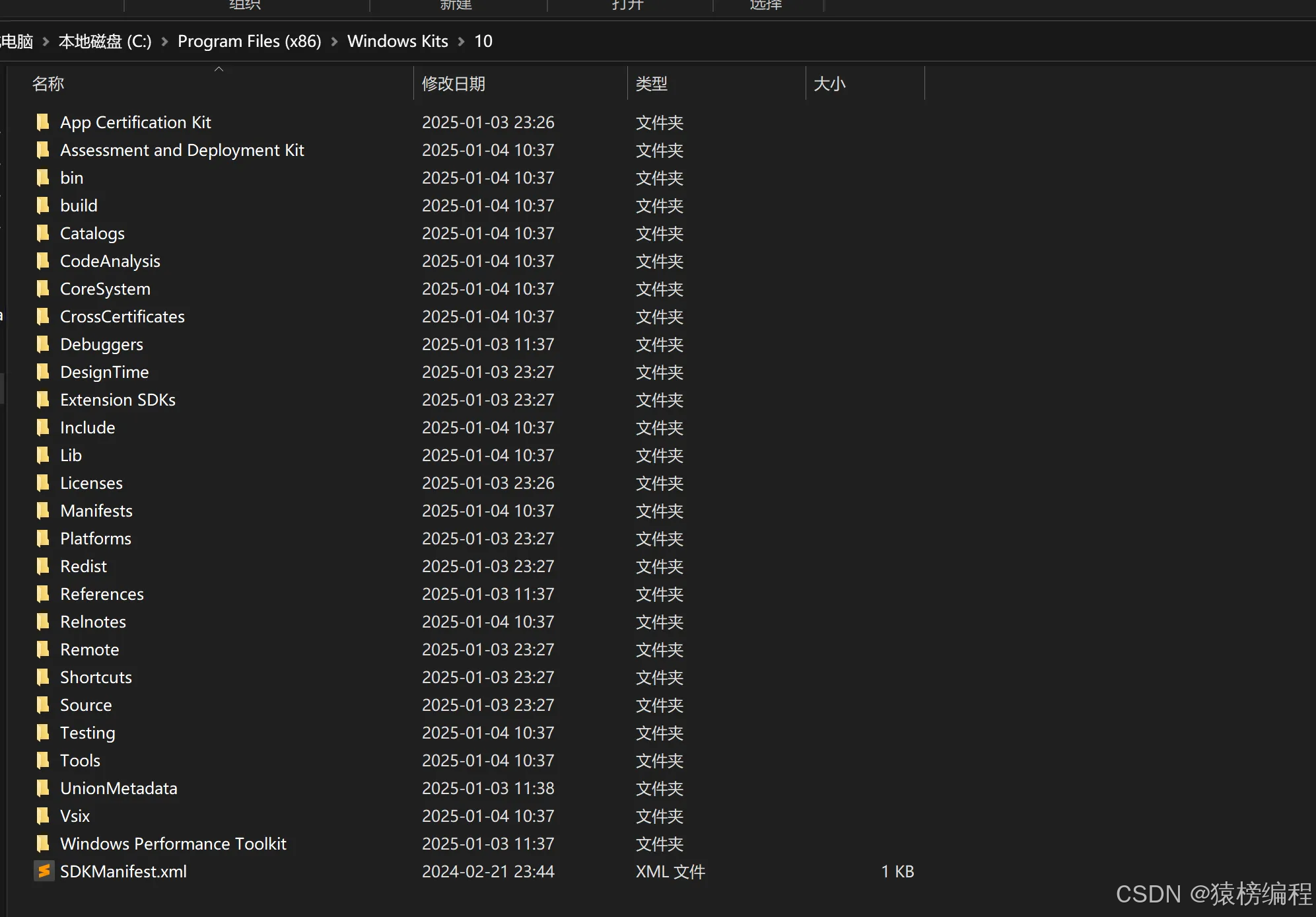Click the Debuggers folder icon
This screenshot has width=1316, height=917.
click(44, 344)
